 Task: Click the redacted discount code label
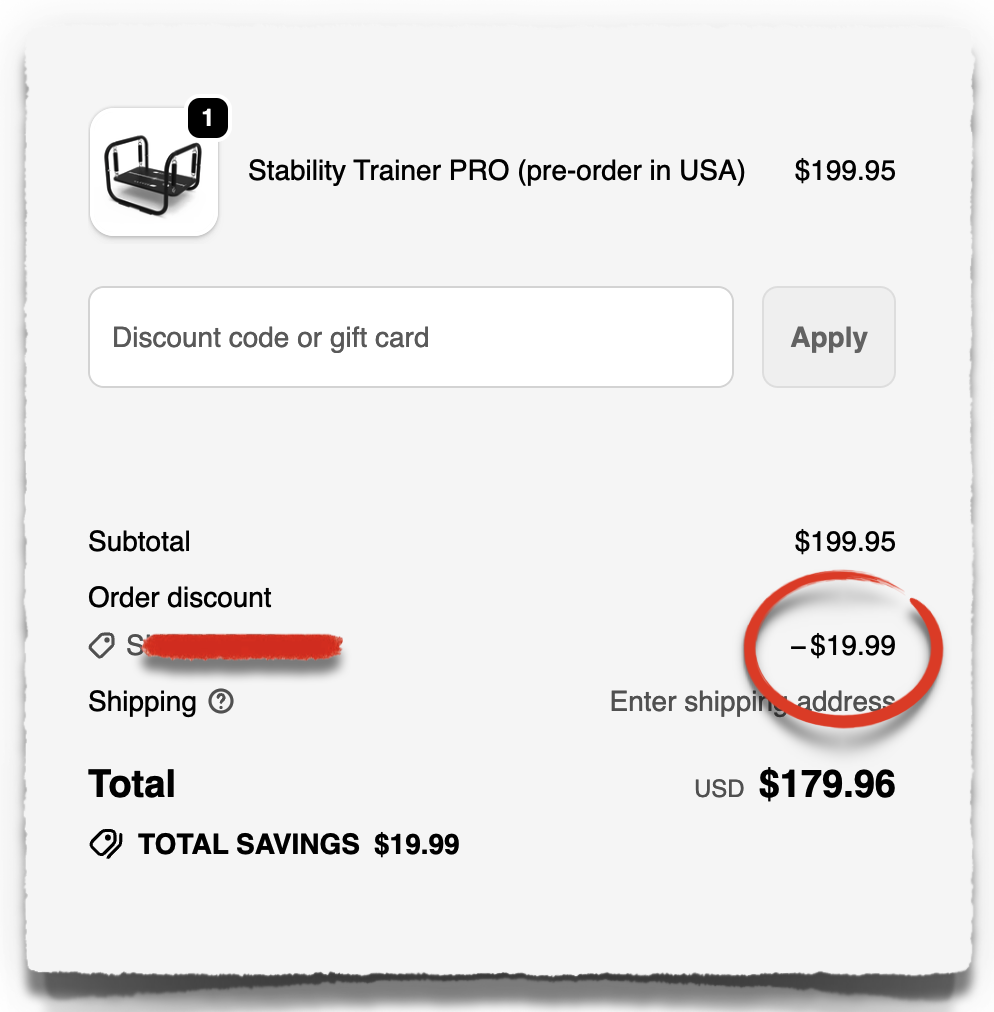coord(235,646)
